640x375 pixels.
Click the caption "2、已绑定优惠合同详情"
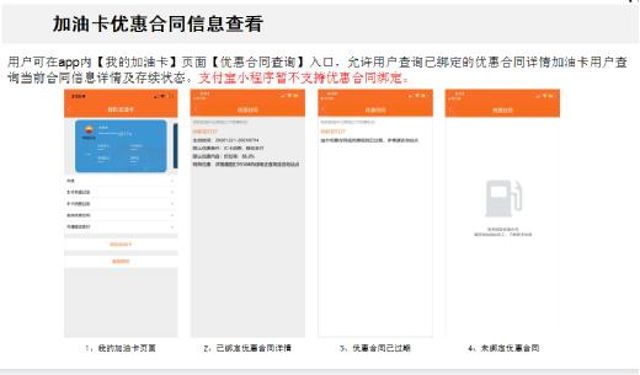247,348
